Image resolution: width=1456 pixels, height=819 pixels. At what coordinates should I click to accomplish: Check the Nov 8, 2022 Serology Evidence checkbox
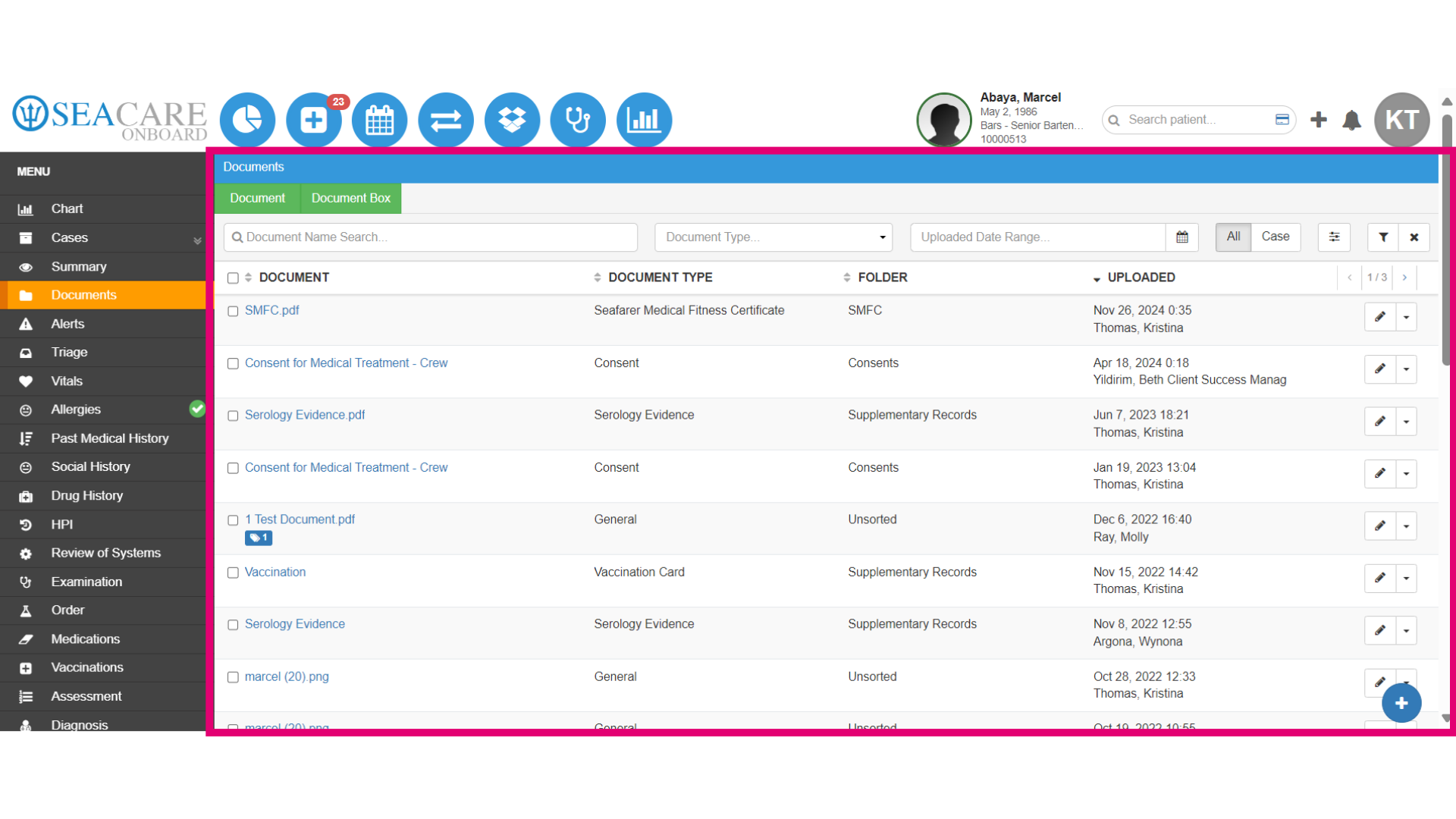(233, 626)
